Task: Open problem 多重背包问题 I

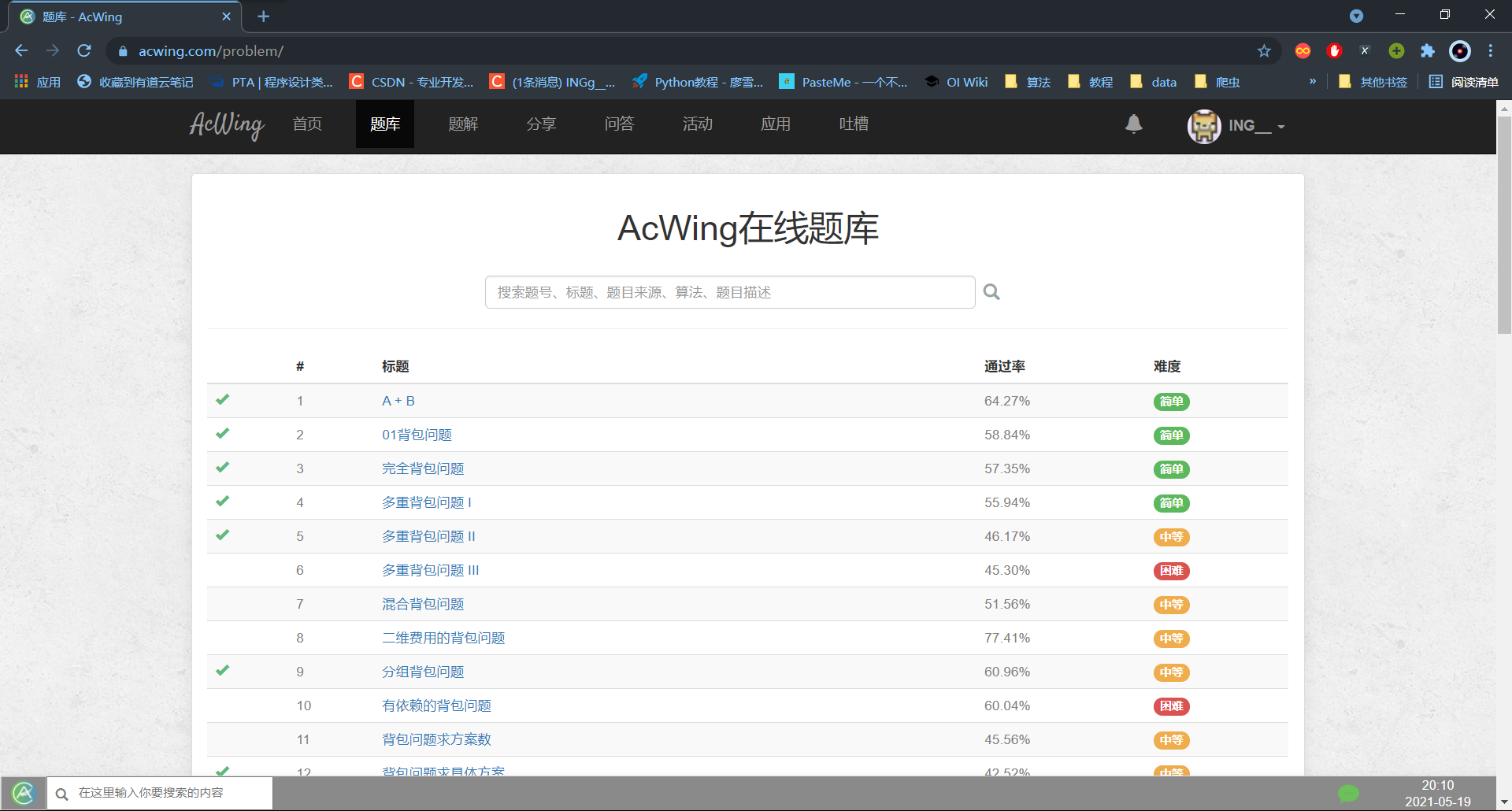Action: 427,502
